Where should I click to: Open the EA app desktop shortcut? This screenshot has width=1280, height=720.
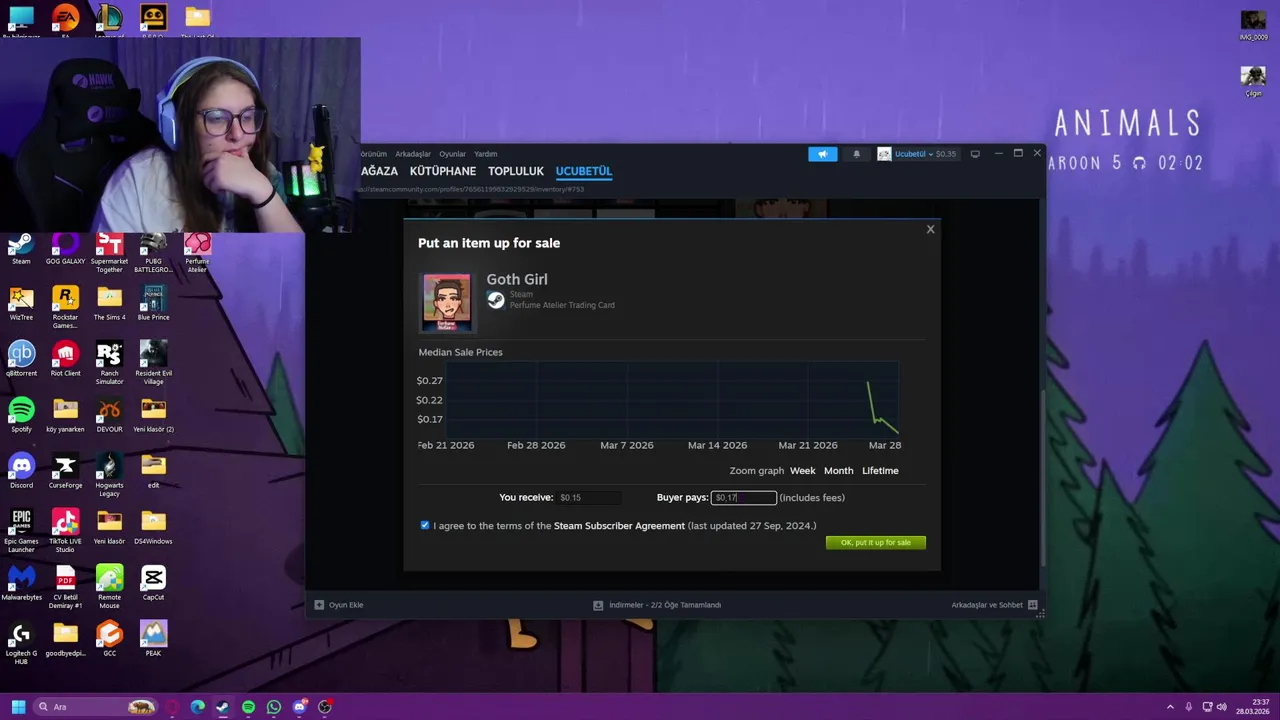(x=65, y=20)
